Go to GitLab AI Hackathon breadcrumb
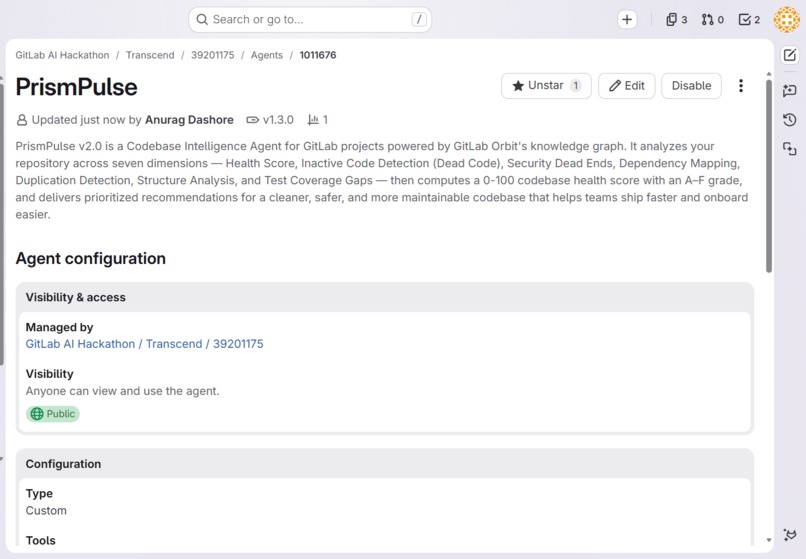This screenshot has width=806, height=559. click(62, 55)
